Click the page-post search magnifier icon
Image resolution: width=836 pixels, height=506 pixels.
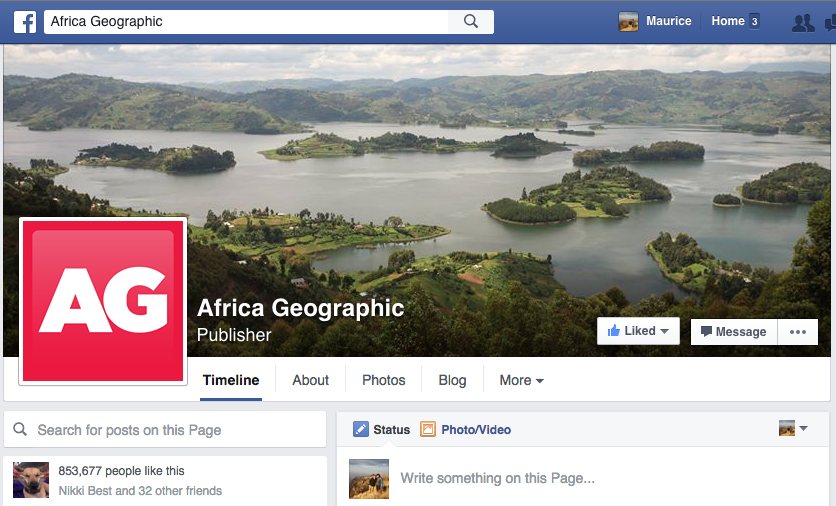point(20,429)
